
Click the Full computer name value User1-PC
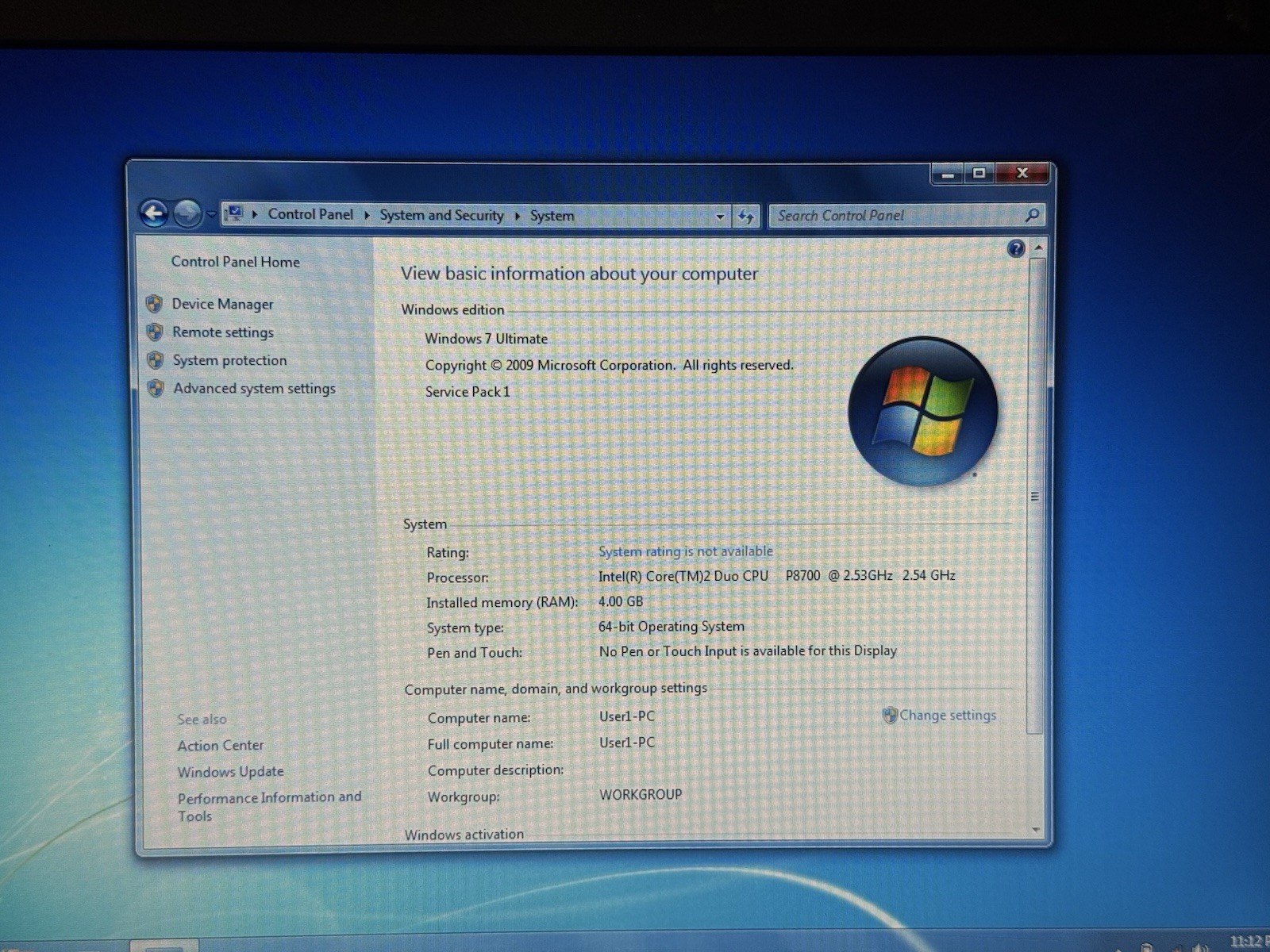(627, 743)
